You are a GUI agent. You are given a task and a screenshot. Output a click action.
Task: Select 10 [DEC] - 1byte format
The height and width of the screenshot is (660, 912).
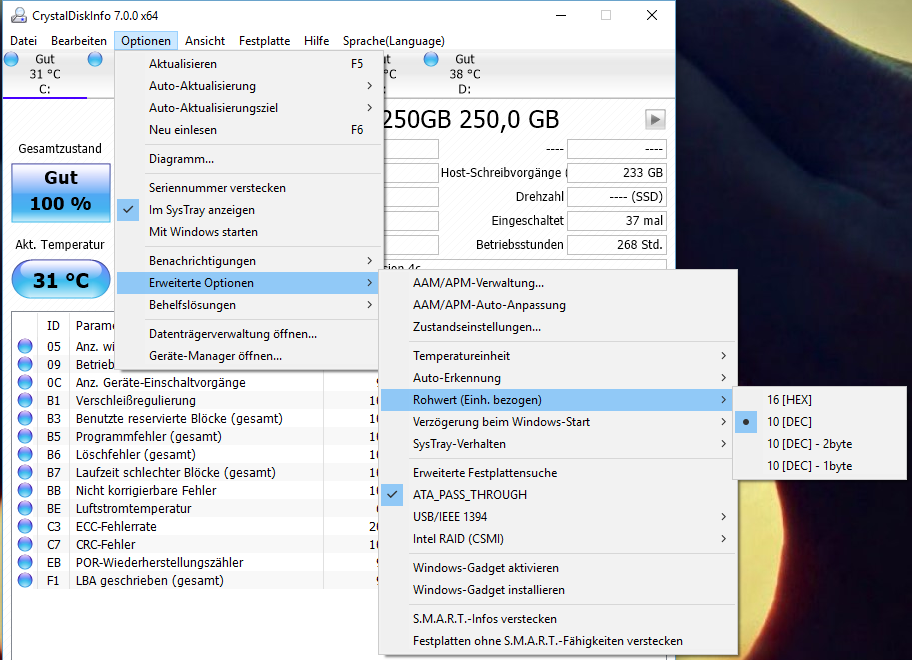(820, 466)
